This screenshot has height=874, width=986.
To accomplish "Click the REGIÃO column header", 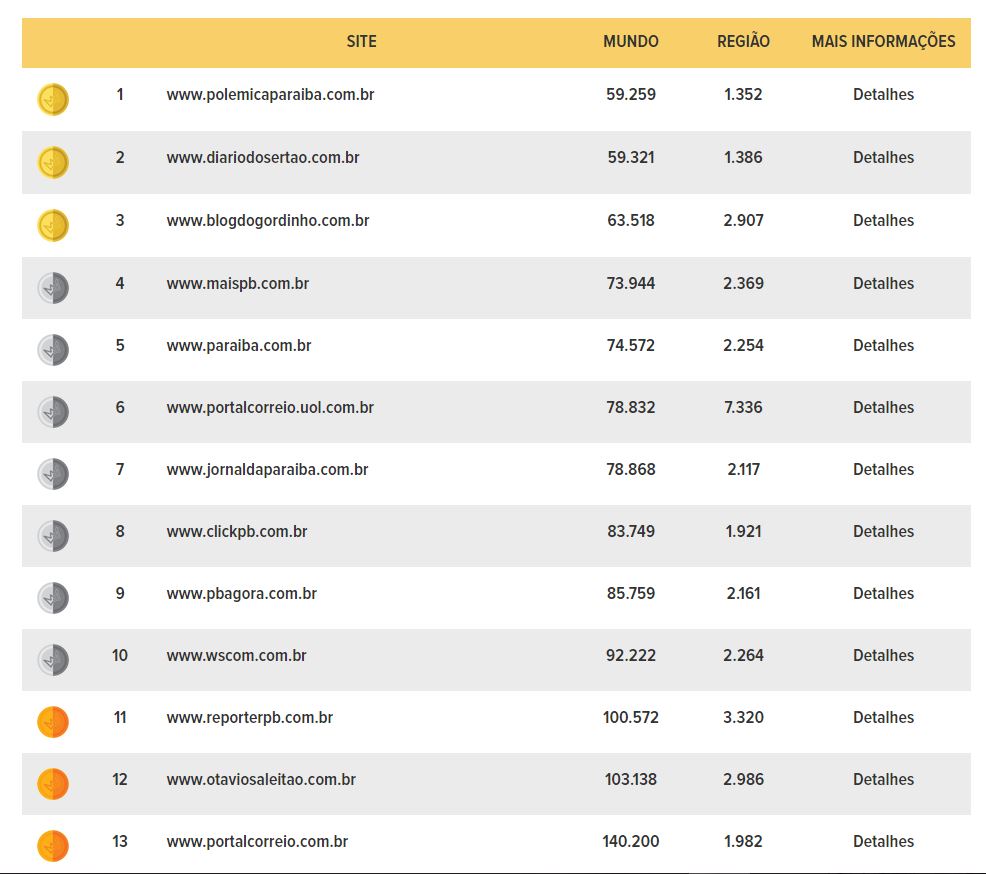I will click(743, 41).
